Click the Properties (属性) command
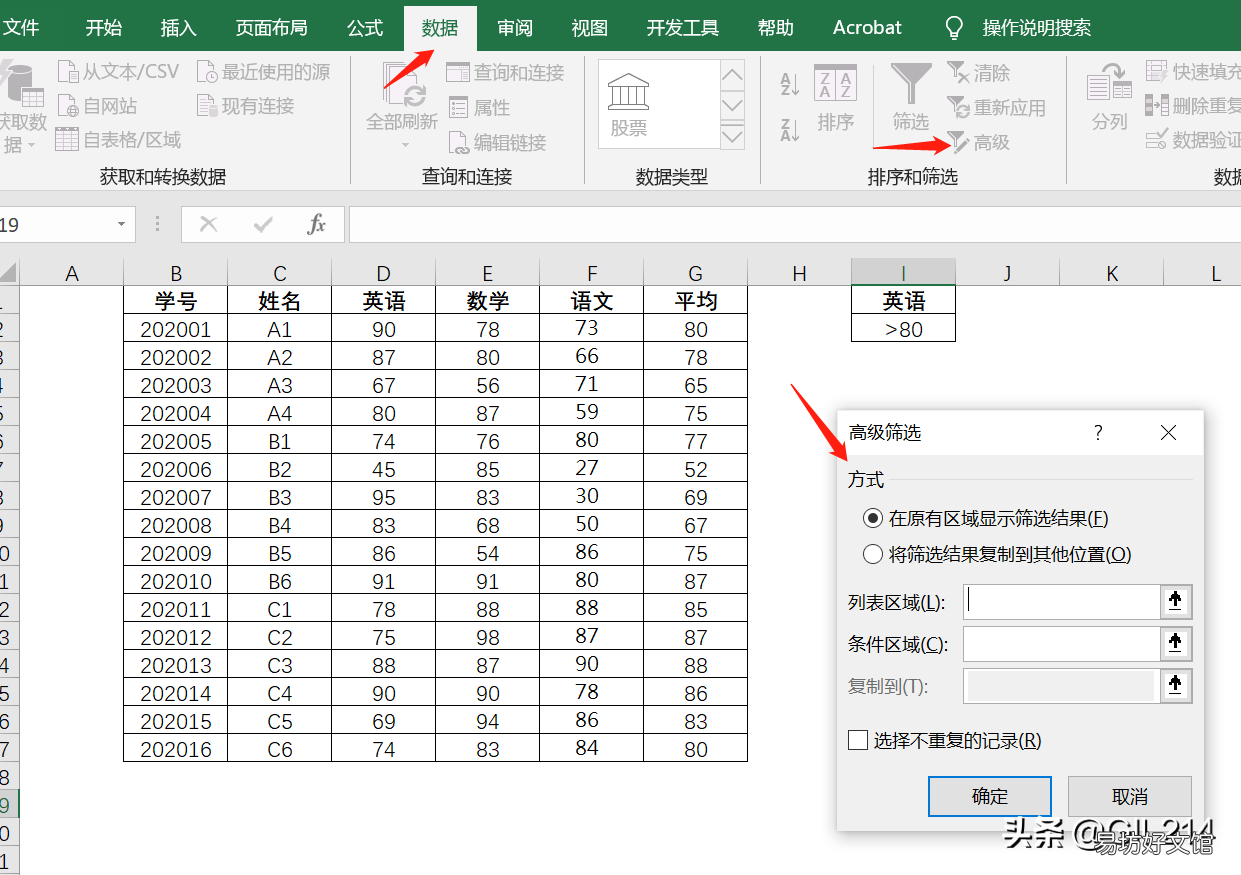 pos(479,107)
